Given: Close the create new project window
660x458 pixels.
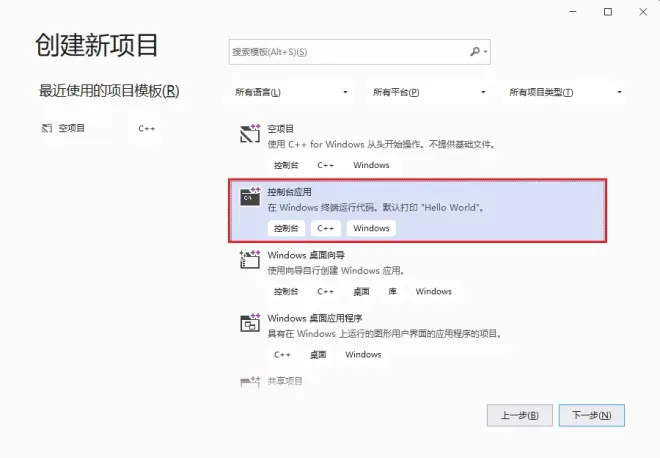Looking at the screenshot, I should (x=643, y=12).
